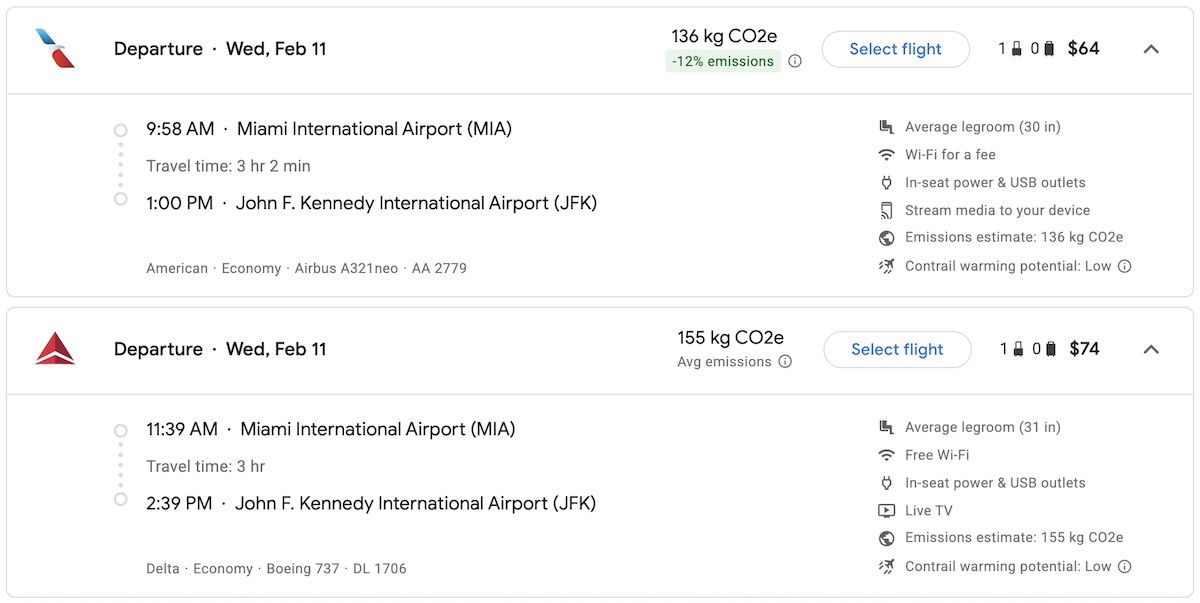Click the Live TV icon
Screen dimensions: 1200x603
[x=886, y=511]
